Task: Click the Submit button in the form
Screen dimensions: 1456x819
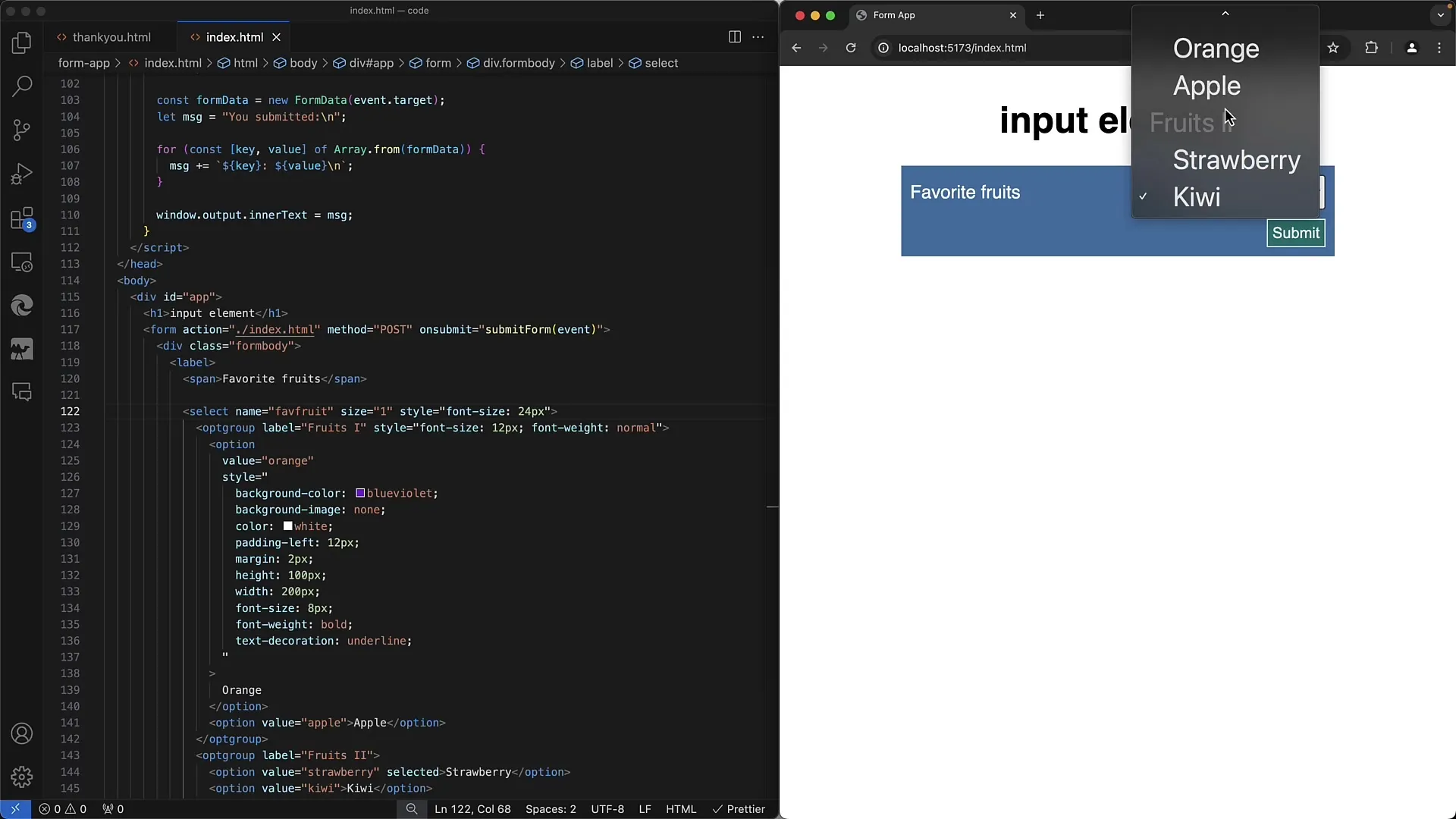Action: tap(1296, 233)
